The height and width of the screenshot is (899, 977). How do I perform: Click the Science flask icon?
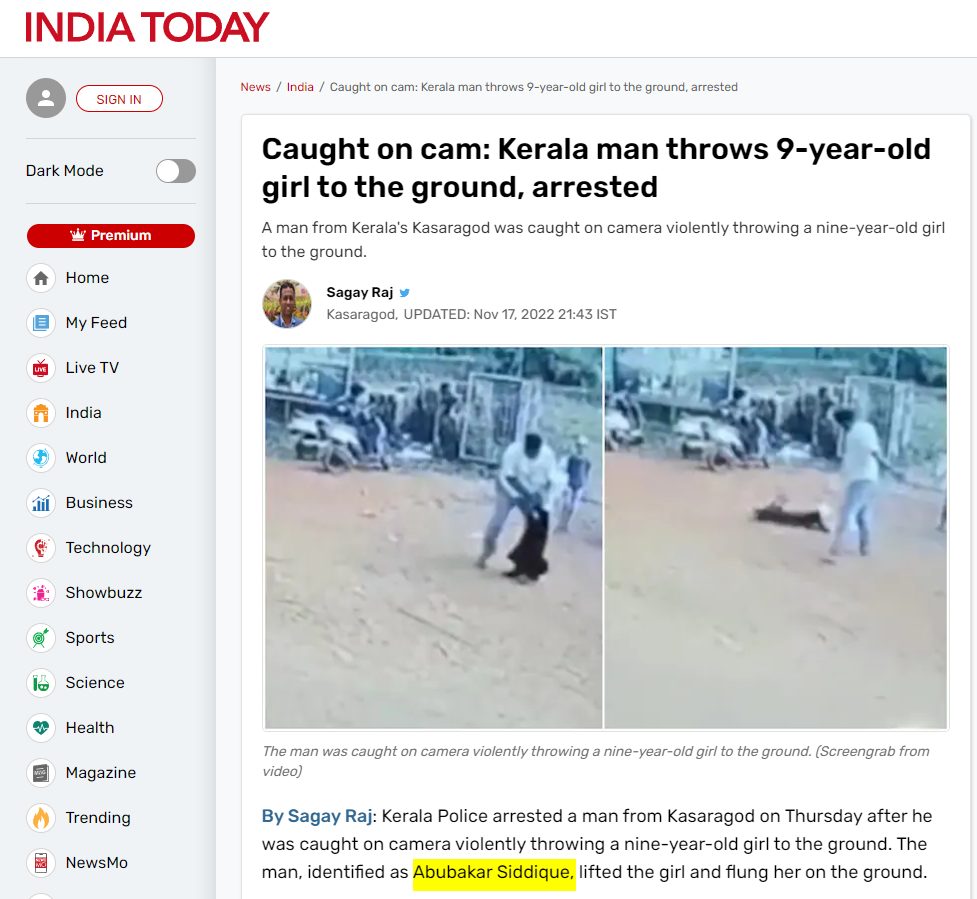pos(41,683)
